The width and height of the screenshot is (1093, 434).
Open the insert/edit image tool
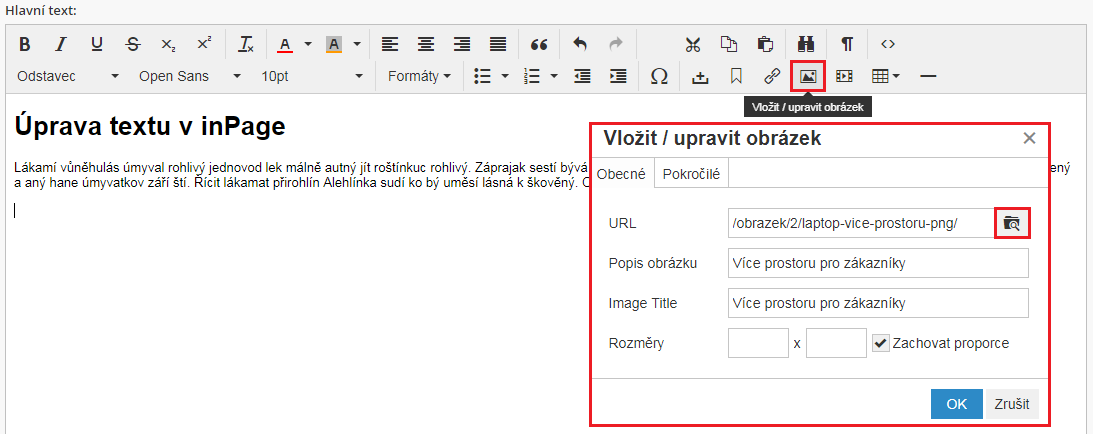click(807, 76)
